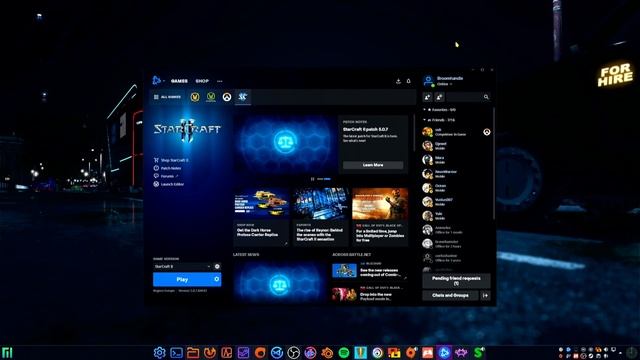640x360 pixels.
Task: Open the green S app in taskbar
Action: 479,352
